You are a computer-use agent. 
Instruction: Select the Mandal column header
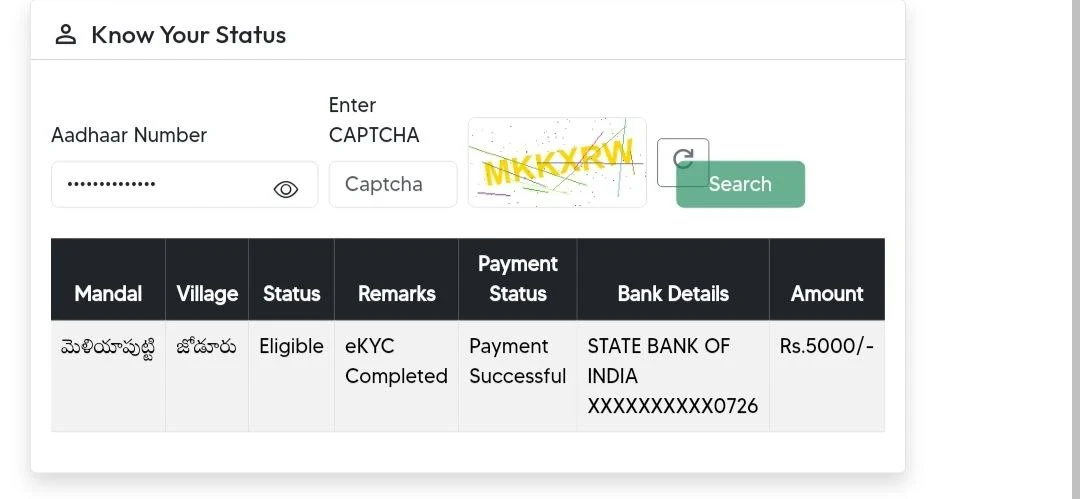click(108, 294)
